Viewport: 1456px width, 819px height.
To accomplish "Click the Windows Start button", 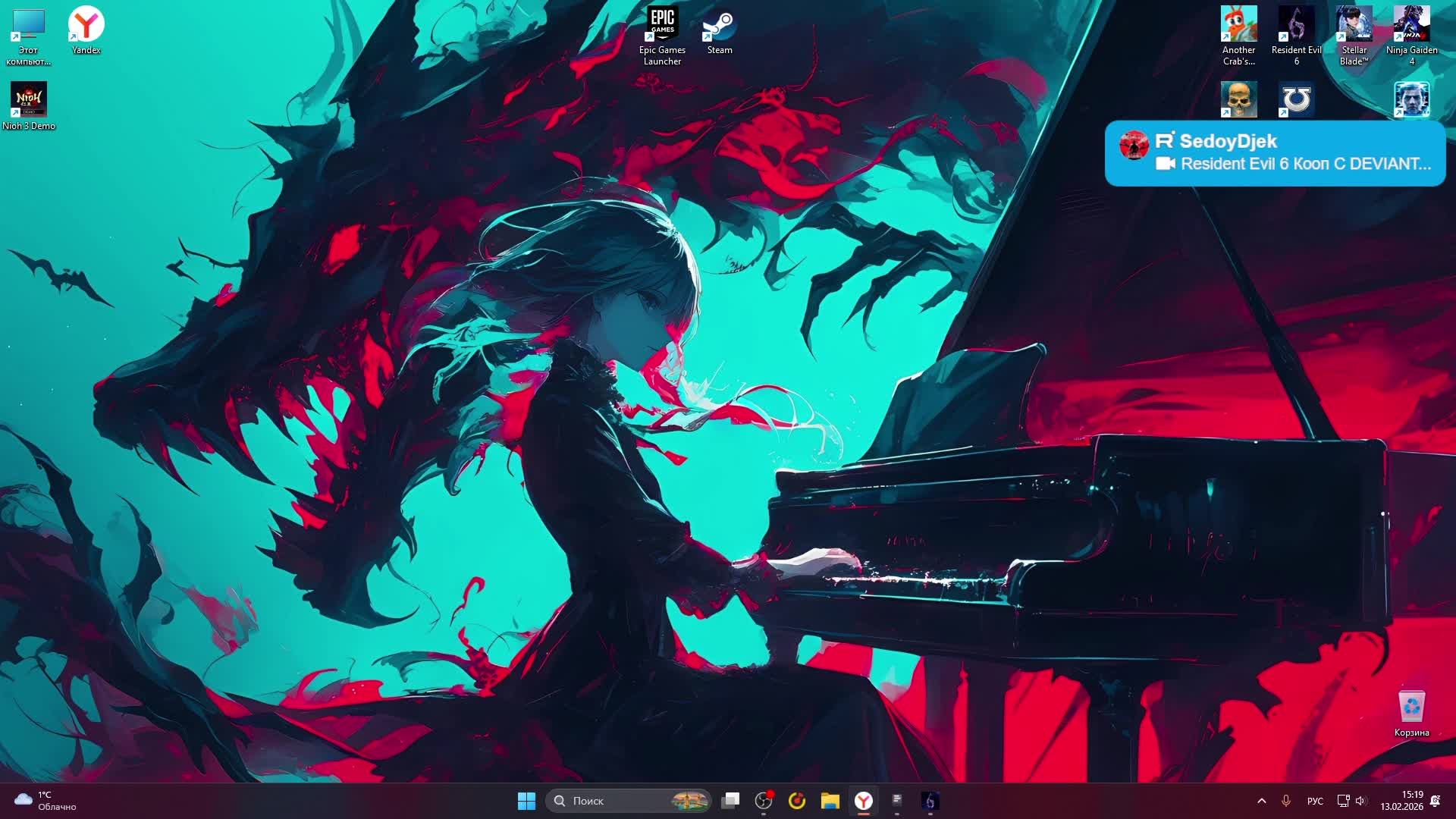I will (x=526, y=801).
